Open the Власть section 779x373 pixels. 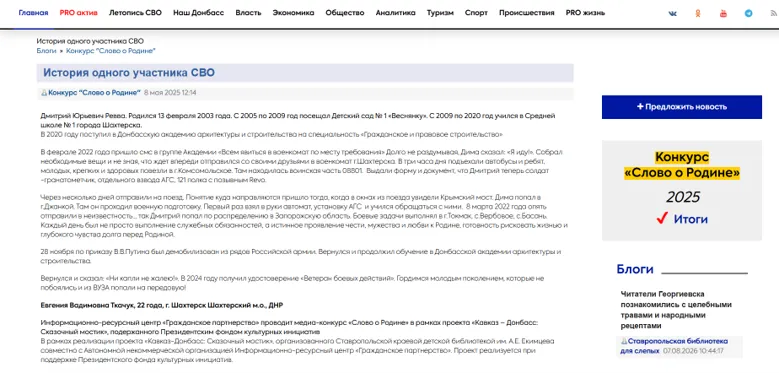[x=248, y=13]
